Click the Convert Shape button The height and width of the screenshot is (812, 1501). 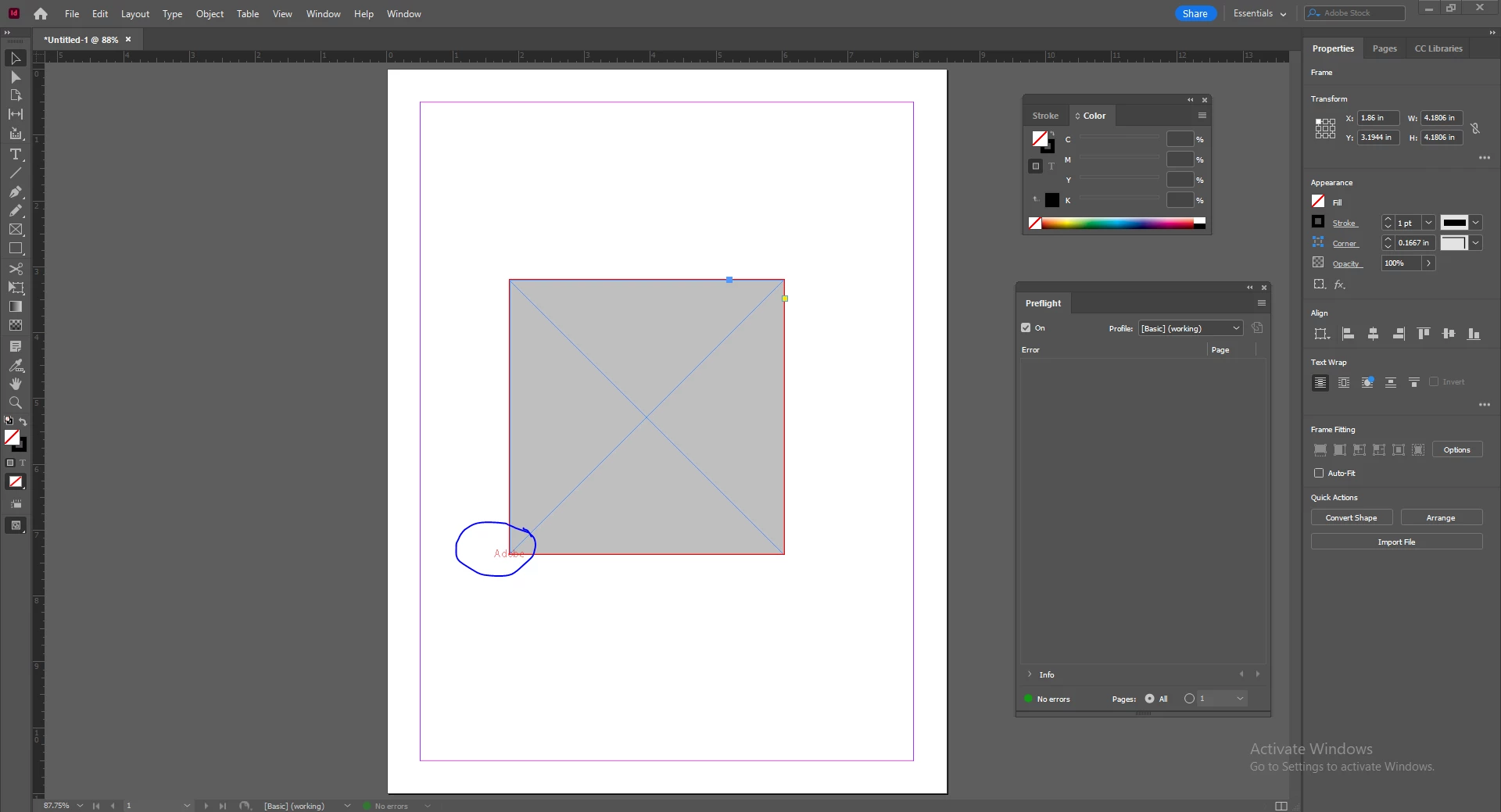pos(1352,517)
